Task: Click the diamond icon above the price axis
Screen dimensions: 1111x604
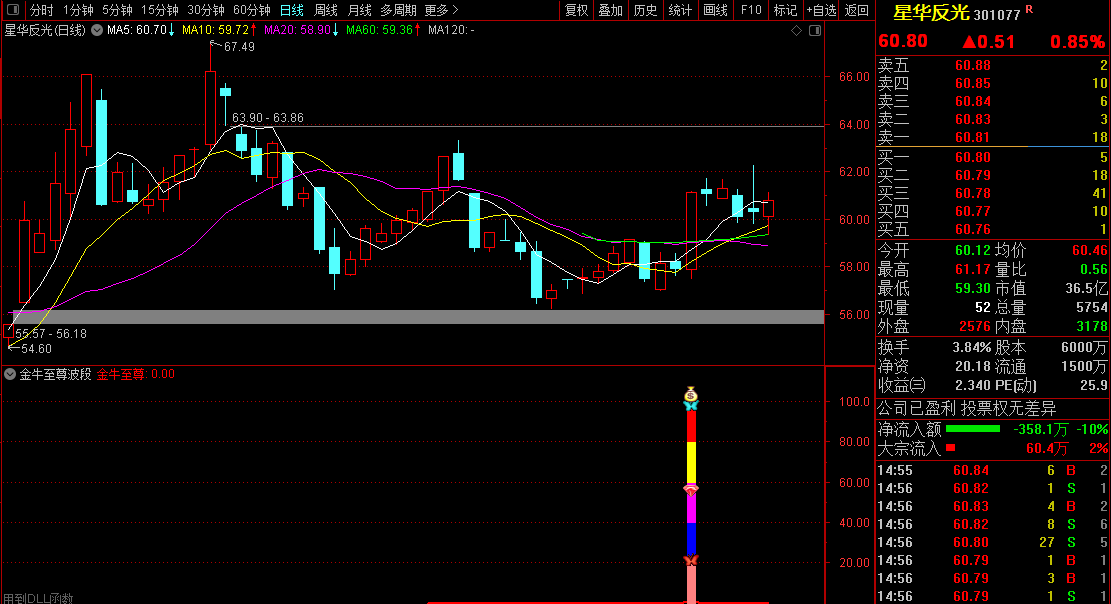Action: 796,30
